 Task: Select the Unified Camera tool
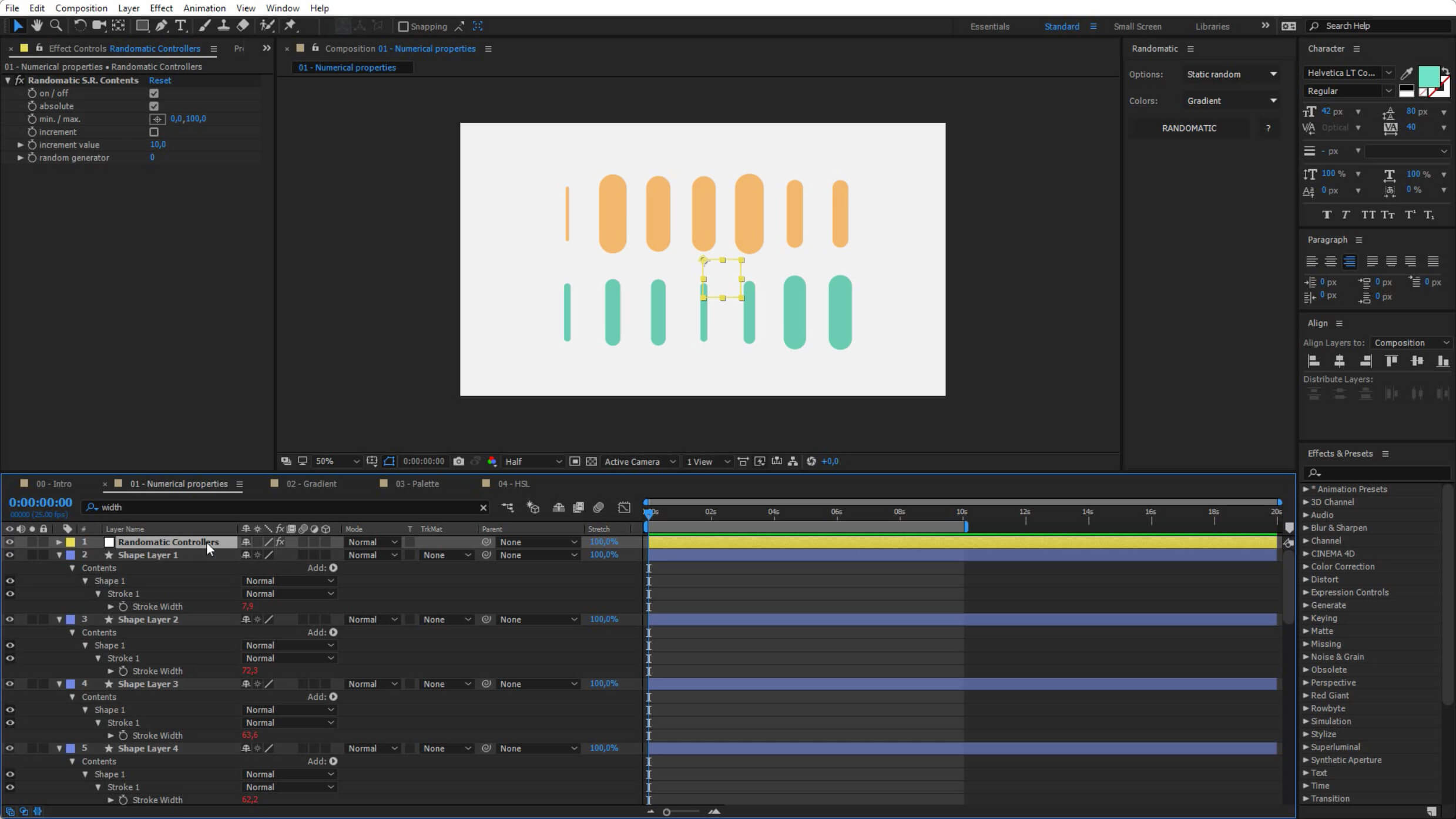tap(99, 26)
